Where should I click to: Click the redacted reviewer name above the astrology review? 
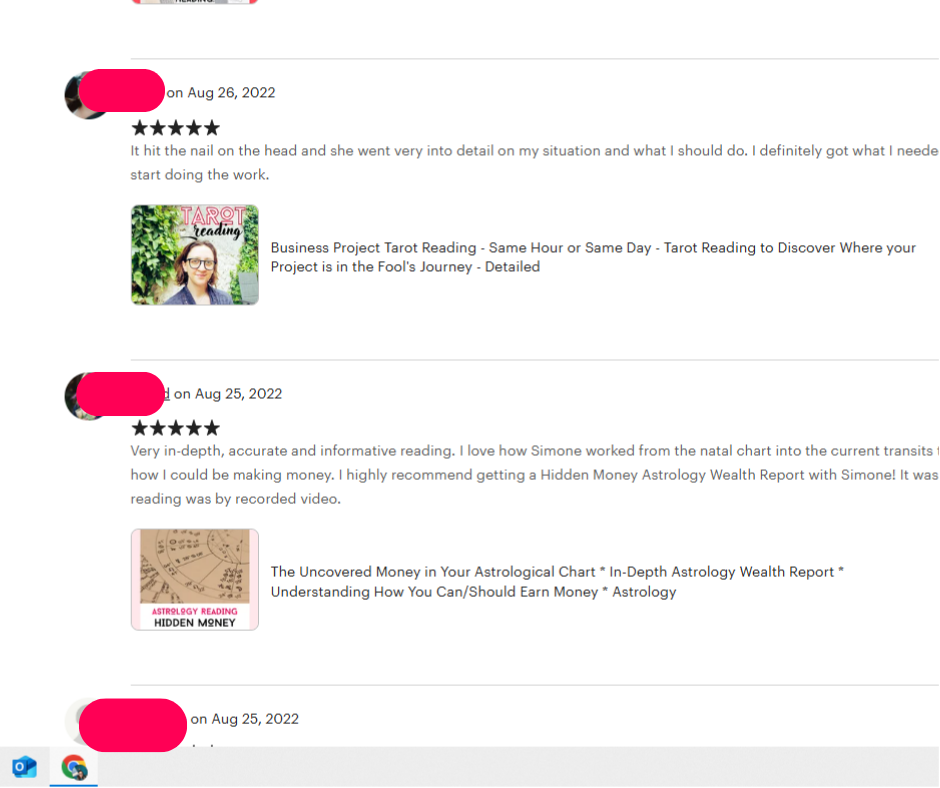tap(120, 394)
